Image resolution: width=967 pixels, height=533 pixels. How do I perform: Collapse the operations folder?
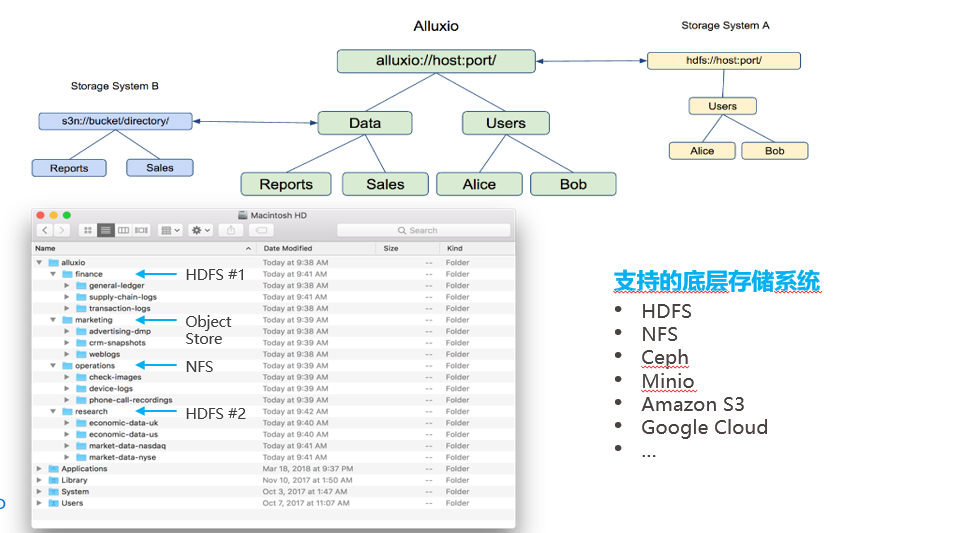[53, 365]
